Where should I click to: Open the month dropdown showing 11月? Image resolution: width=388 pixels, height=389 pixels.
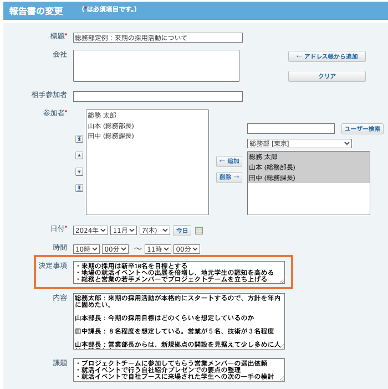[123, 230]
